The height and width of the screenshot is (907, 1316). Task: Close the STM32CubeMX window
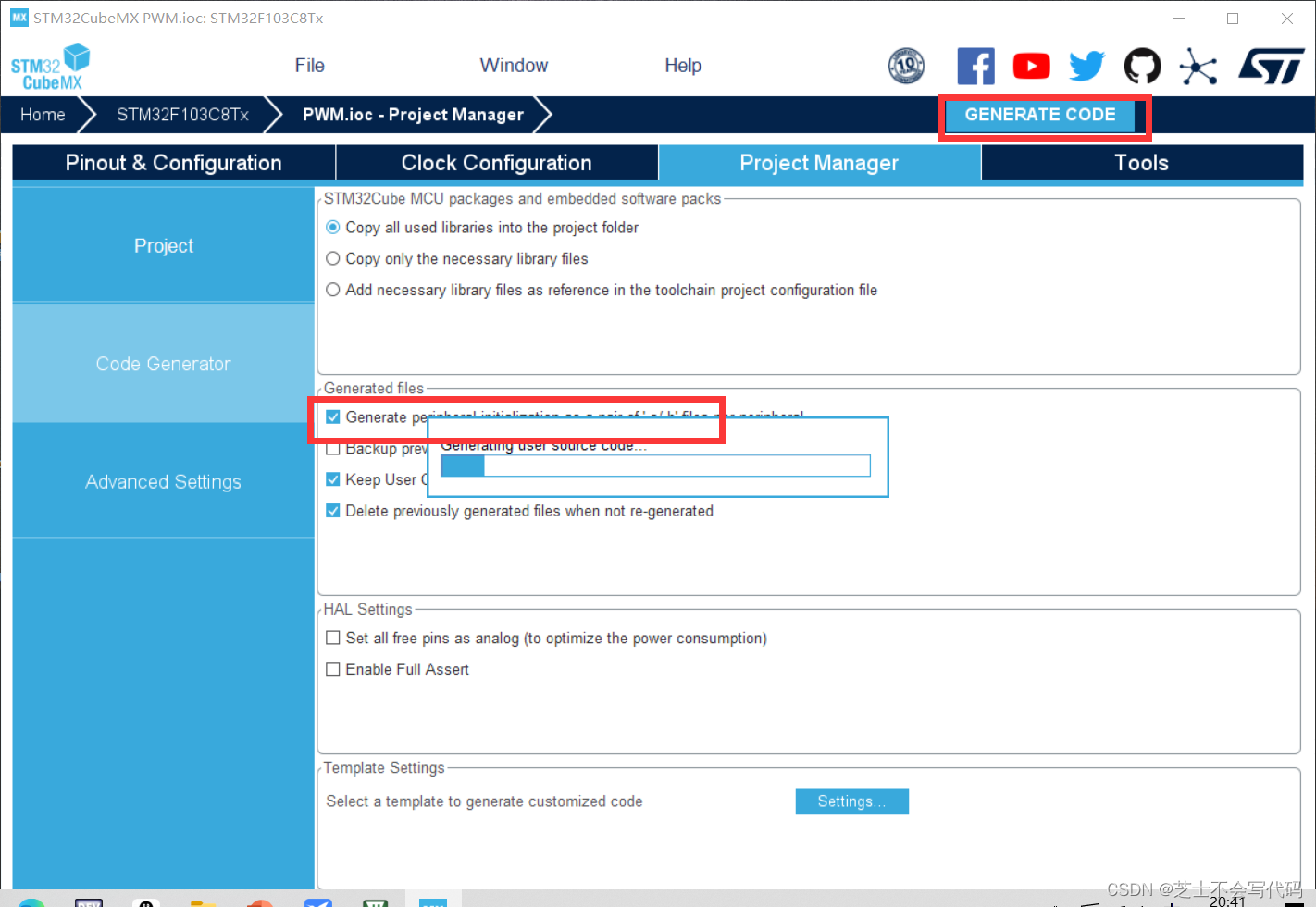pos(1287,18)
